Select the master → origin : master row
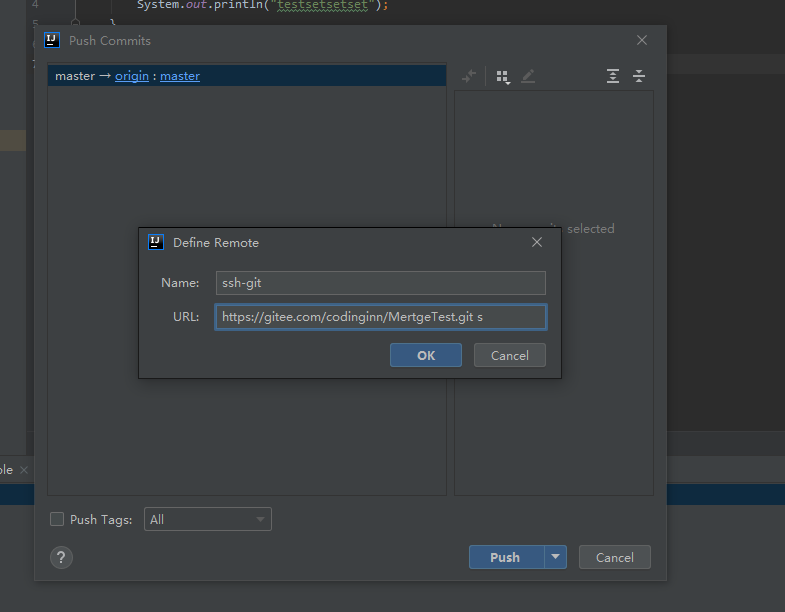The height and width of the screenshot is (612, 785). coord(247,76)
